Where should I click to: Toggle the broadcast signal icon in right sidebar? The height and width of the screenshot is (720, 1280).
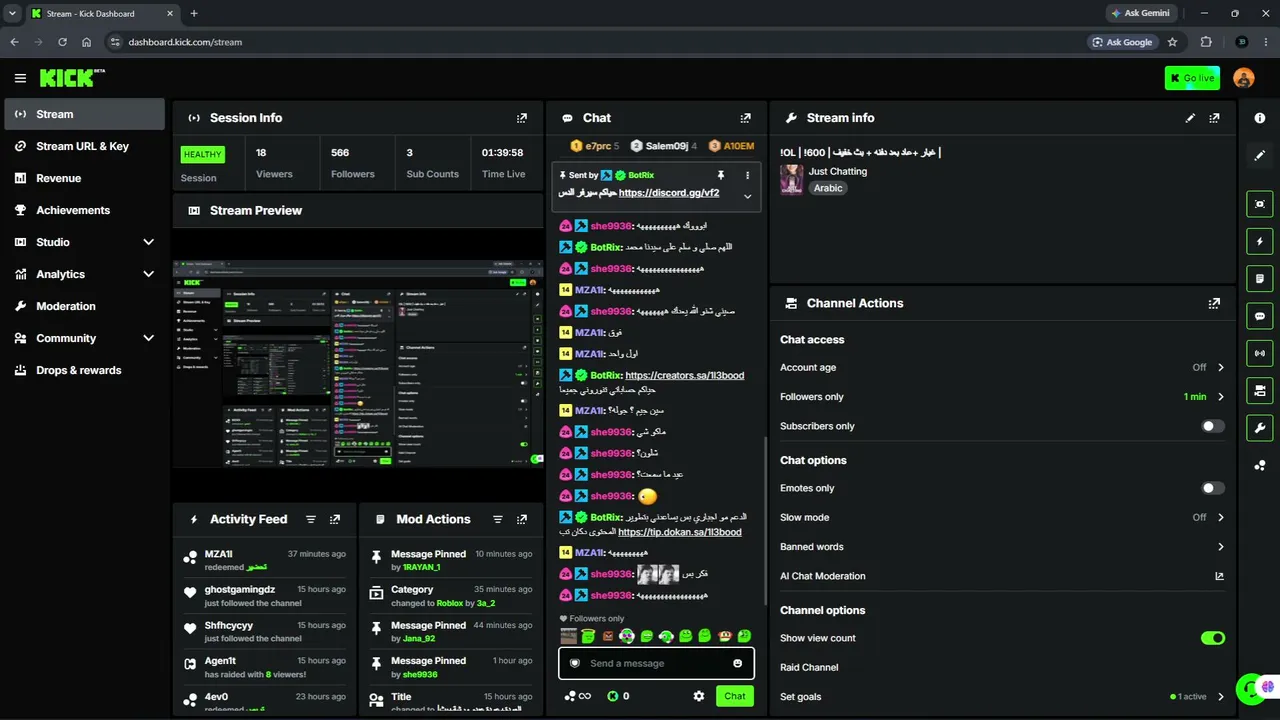(x=1260, y=353)
